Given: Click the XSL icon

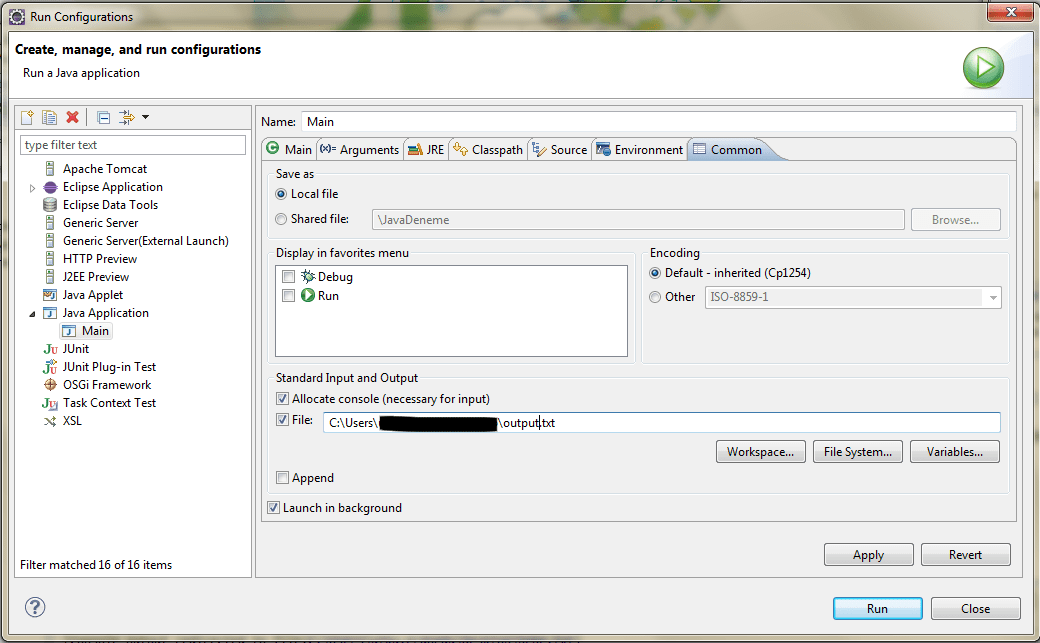Looking at the screenshot, I should pos(50,421).
